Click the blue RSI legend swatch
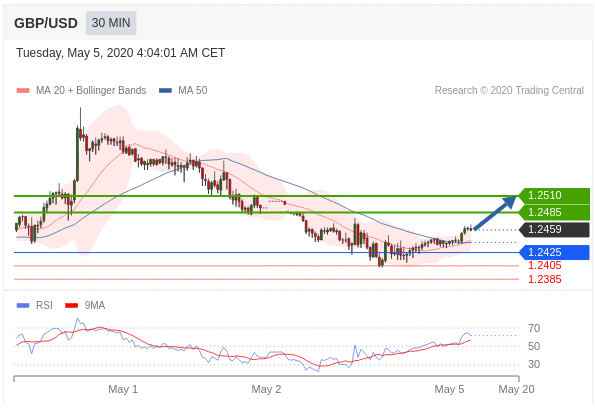 click(23, 305)
